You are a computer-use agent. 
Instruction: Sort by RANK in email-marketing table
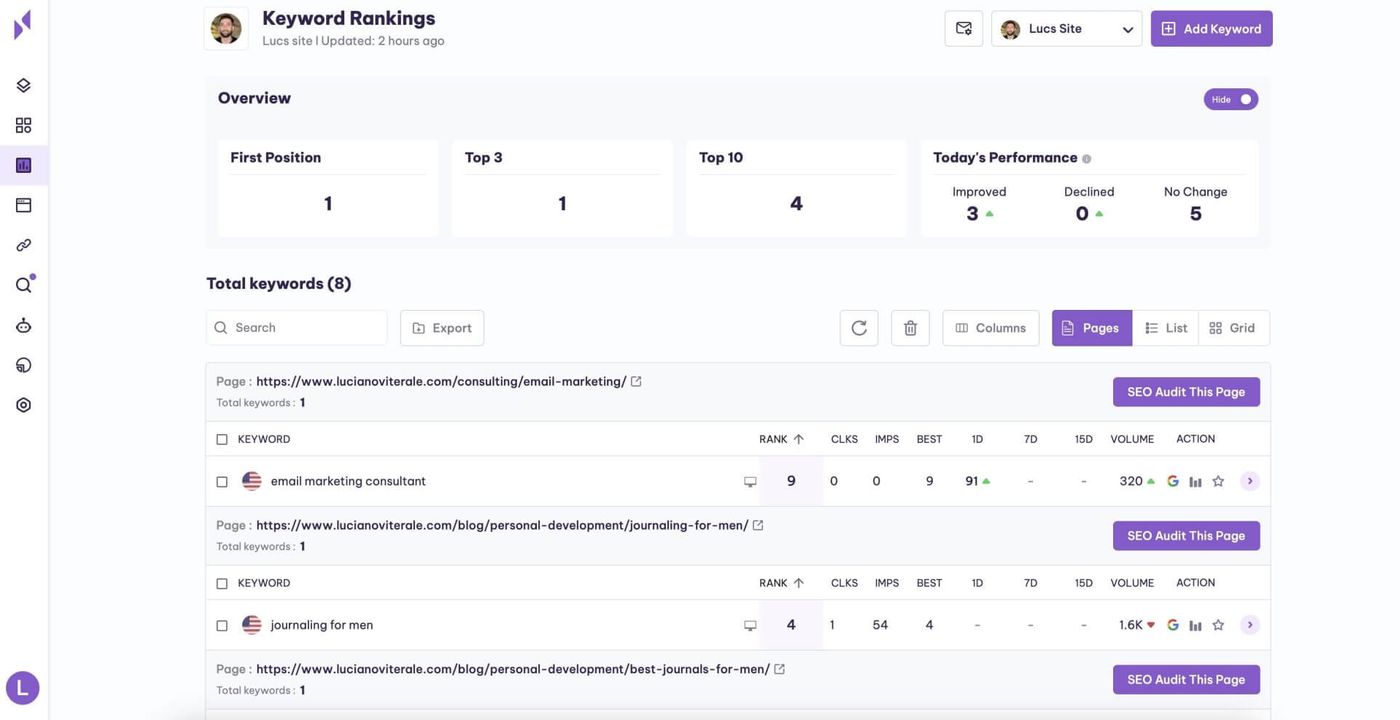click(782, 440)
